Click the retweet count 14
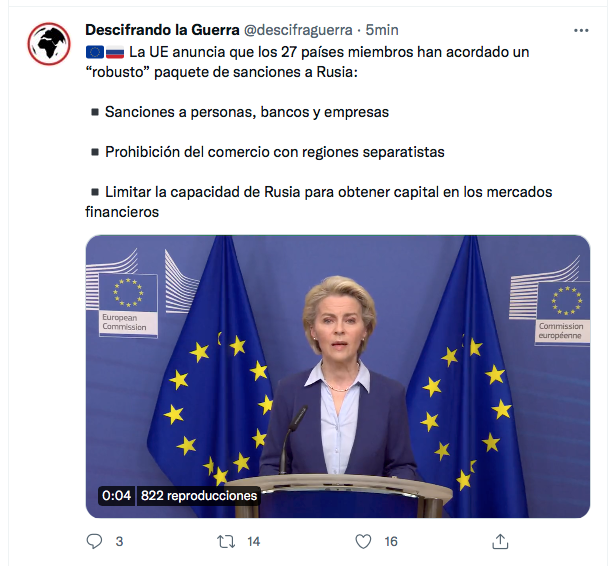Viewport: 615px width, 566px height. [253, 542]
